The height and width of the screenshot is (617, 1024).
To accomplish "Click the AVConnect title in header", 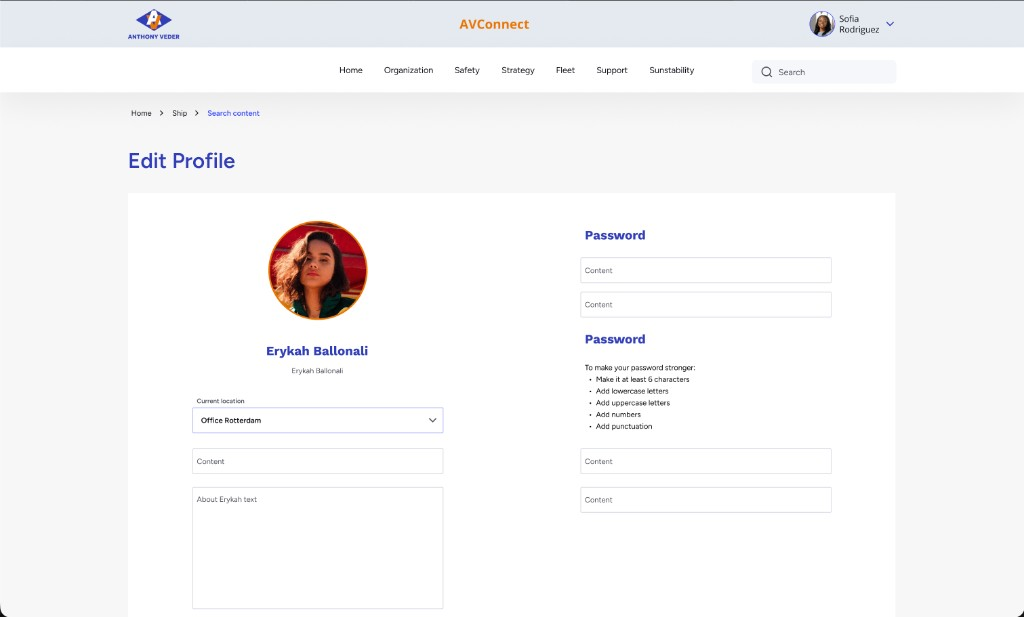I will pyautogui.click(x=494, y=24).
